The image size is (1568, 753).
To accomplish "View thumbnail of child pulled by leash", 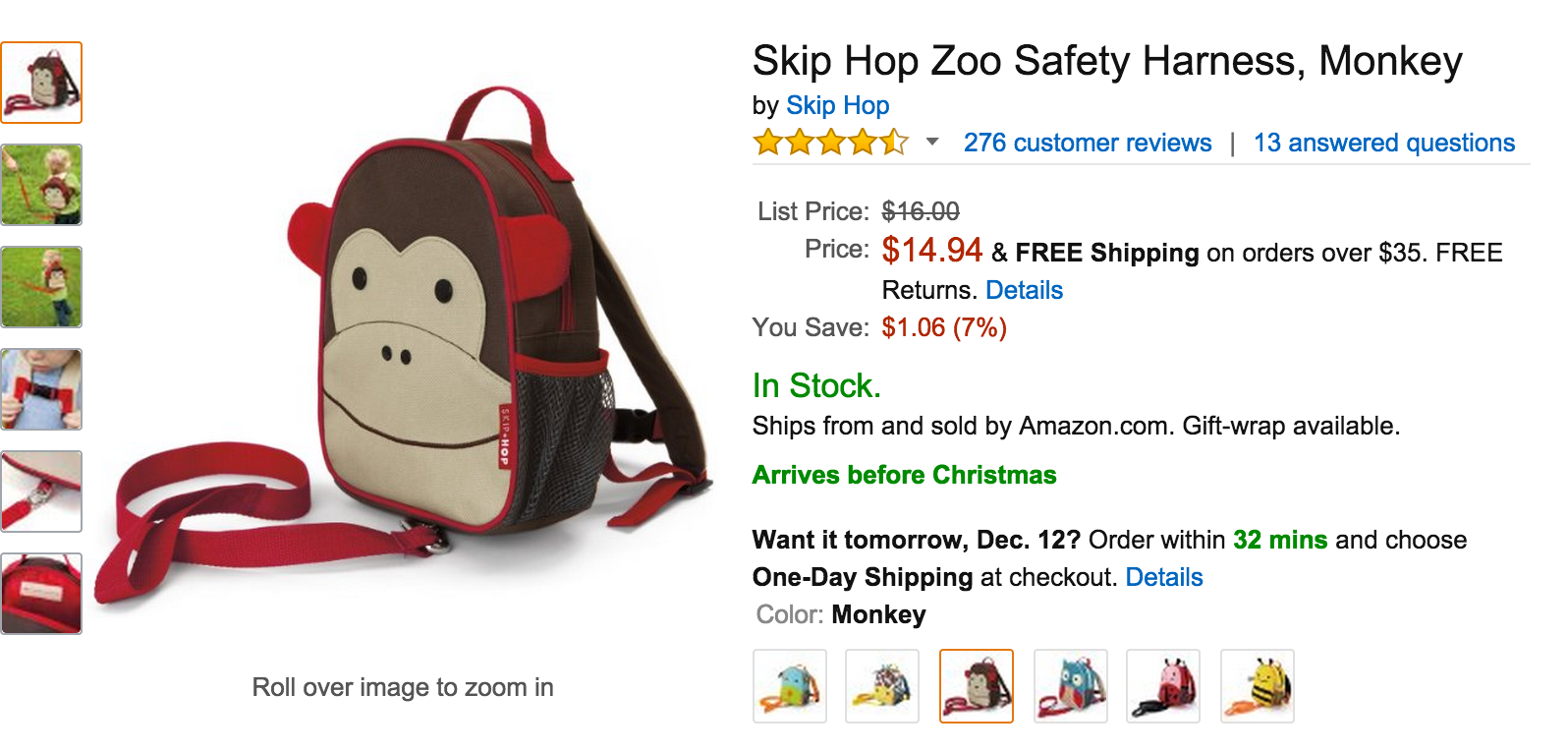I will click(x=41, y=185).
